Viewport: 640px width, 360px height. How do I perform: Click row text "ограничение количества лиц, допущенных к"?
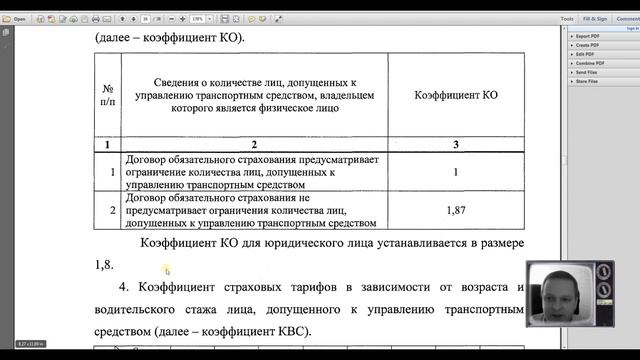click(230, 172)
